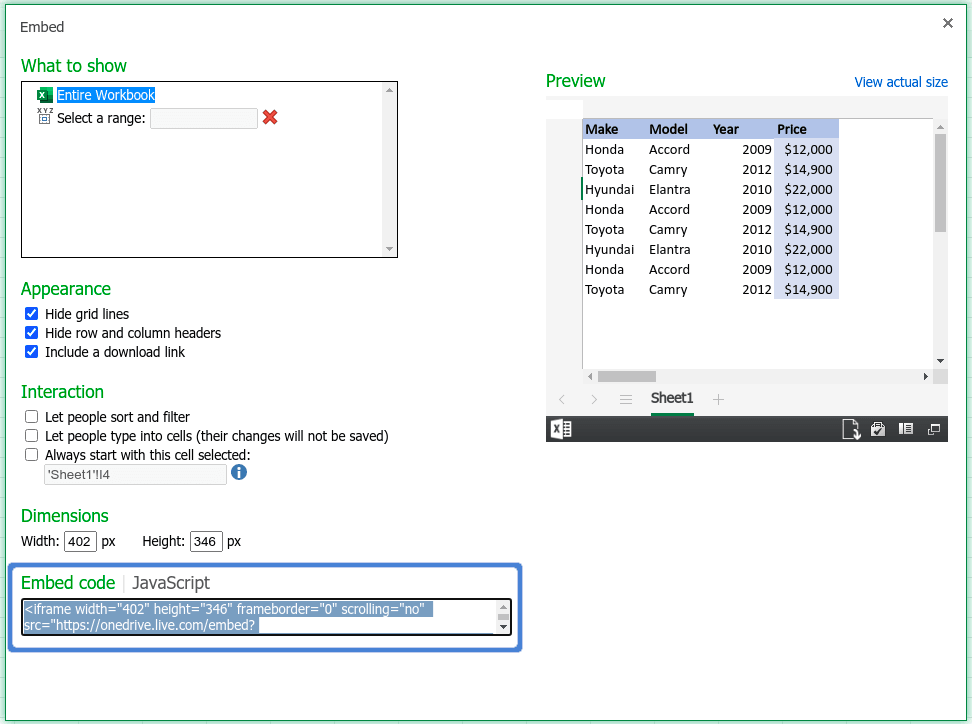Click the blue info icon near cell field
Screen dimensions: 972x724
(x=239, y=472)
